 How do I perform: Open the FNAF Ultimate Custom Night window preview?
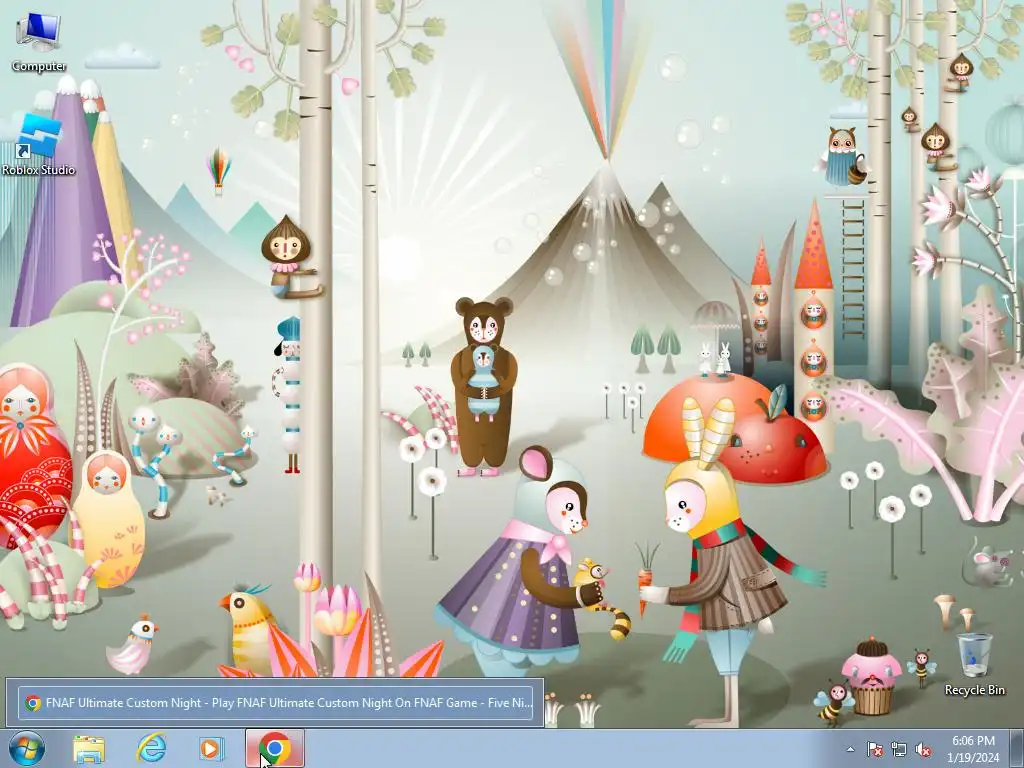(x=275, y=703)
